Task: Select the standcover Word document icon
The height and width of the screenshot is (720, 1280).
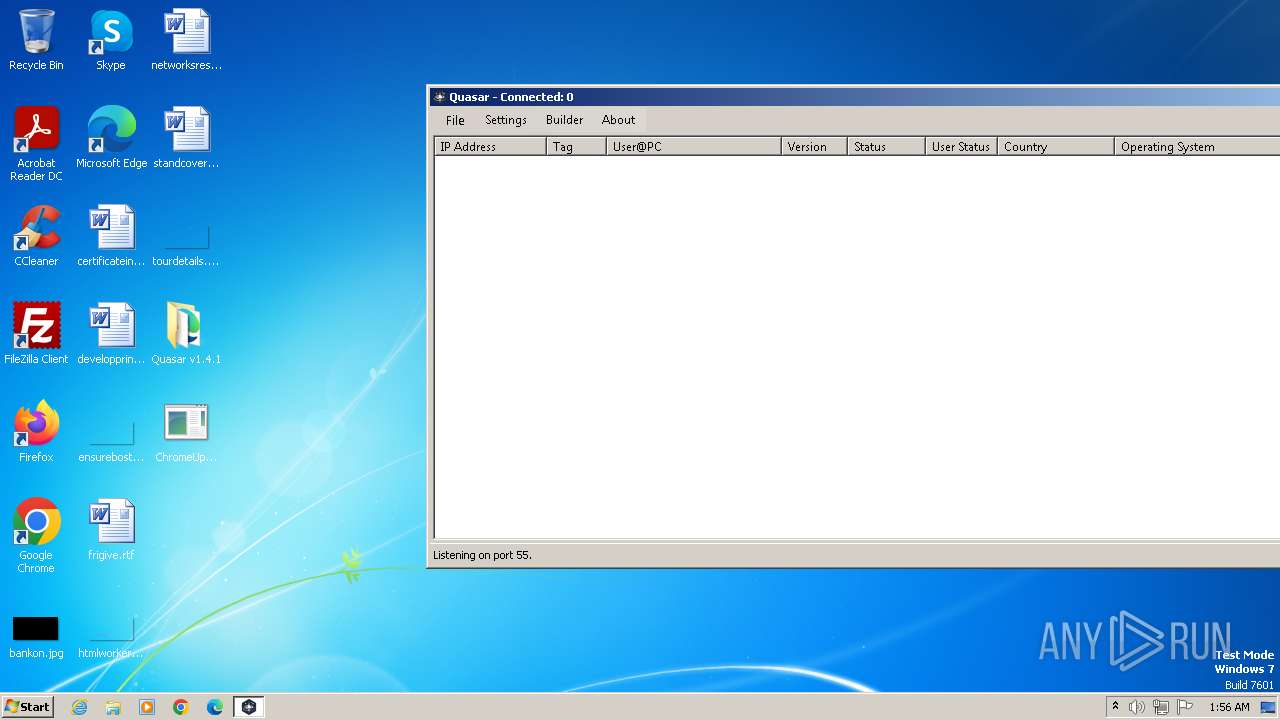Action: pos(186,138)
